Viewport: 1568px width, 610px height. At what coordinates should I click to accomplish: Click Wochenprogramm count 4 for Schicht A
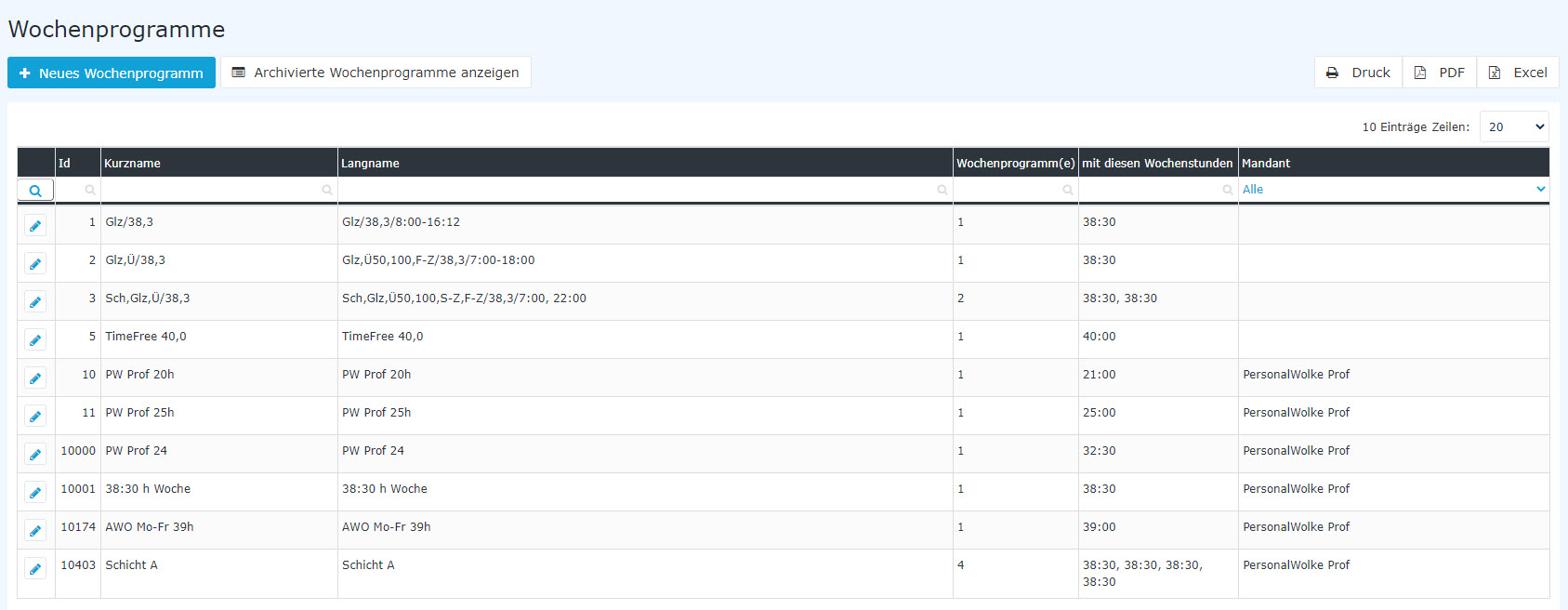pos(961,565)
